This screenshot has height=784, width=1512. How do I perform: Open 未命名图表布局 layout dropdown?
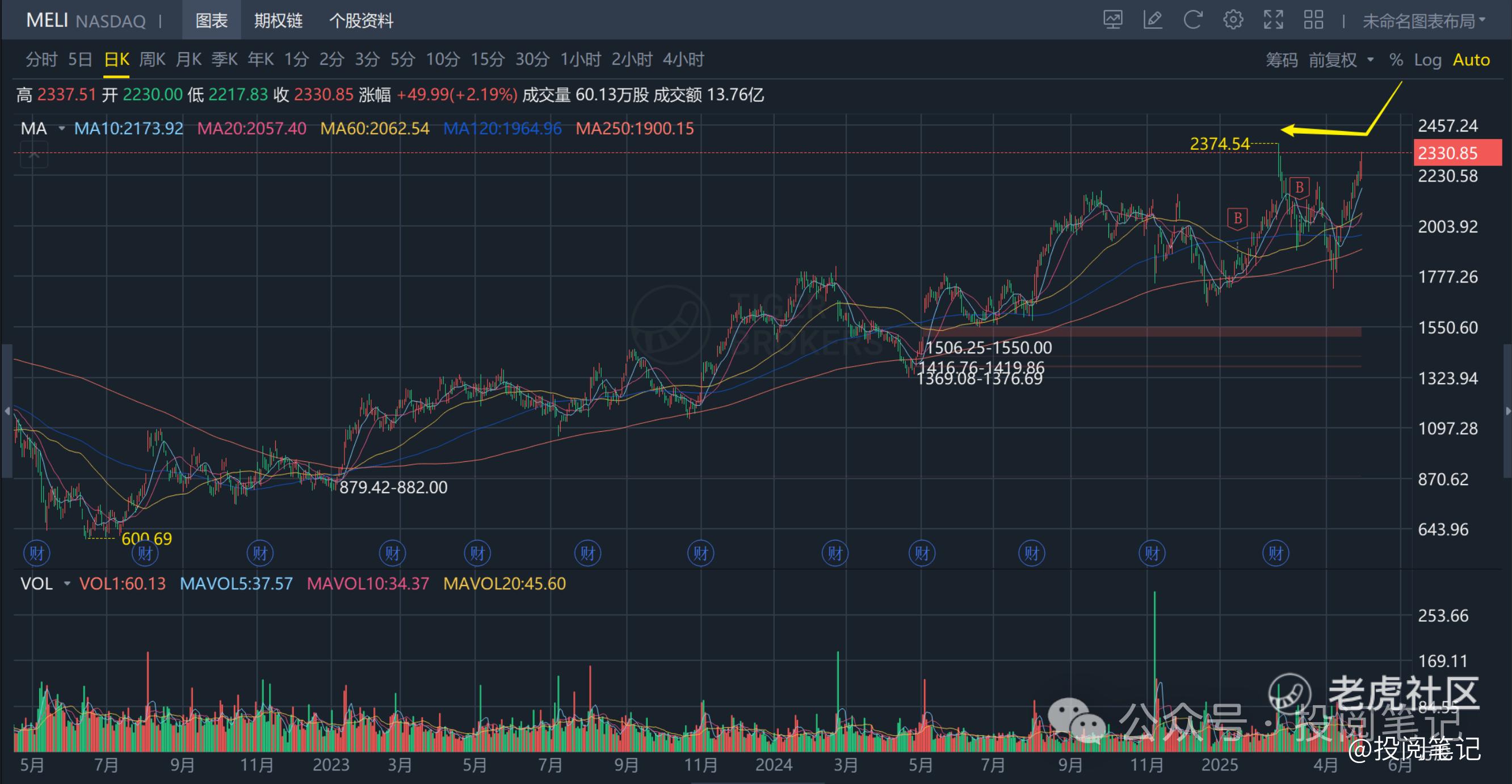1423,21
